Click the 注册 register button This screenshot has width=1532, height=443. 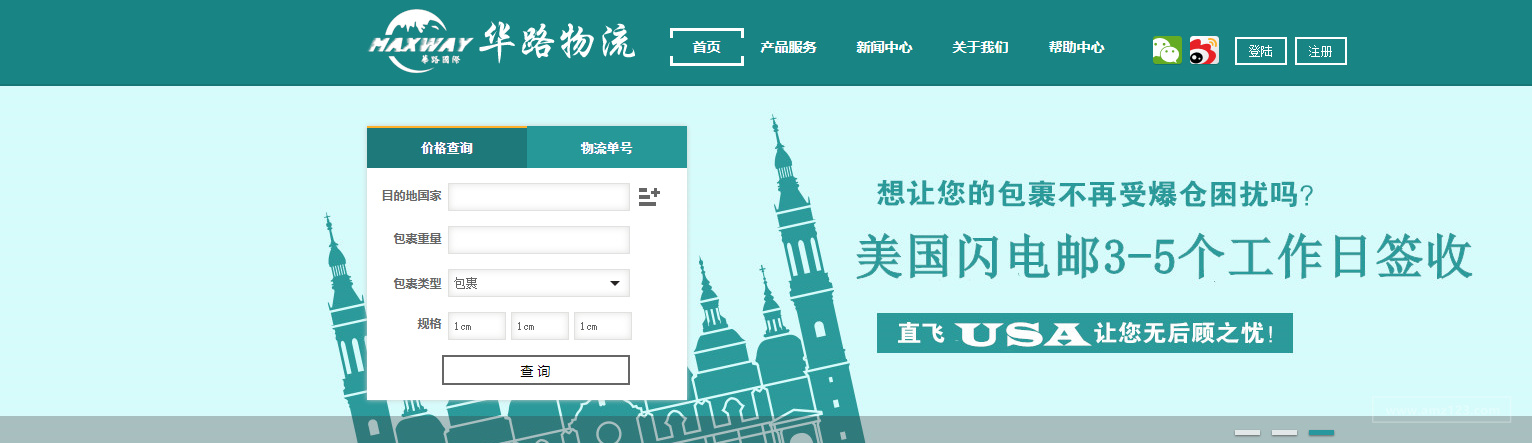click(1321, 51)
